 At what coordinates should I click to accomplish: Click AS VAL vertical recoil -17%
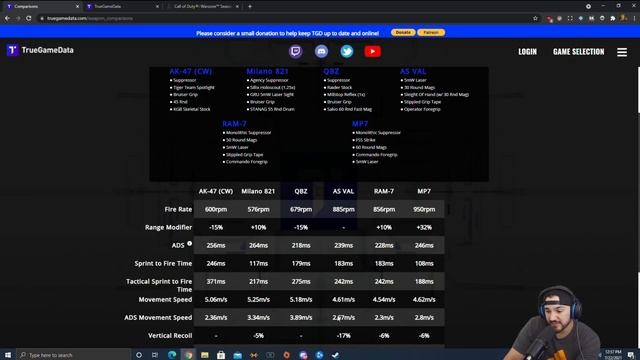click(x=343, y=336)
